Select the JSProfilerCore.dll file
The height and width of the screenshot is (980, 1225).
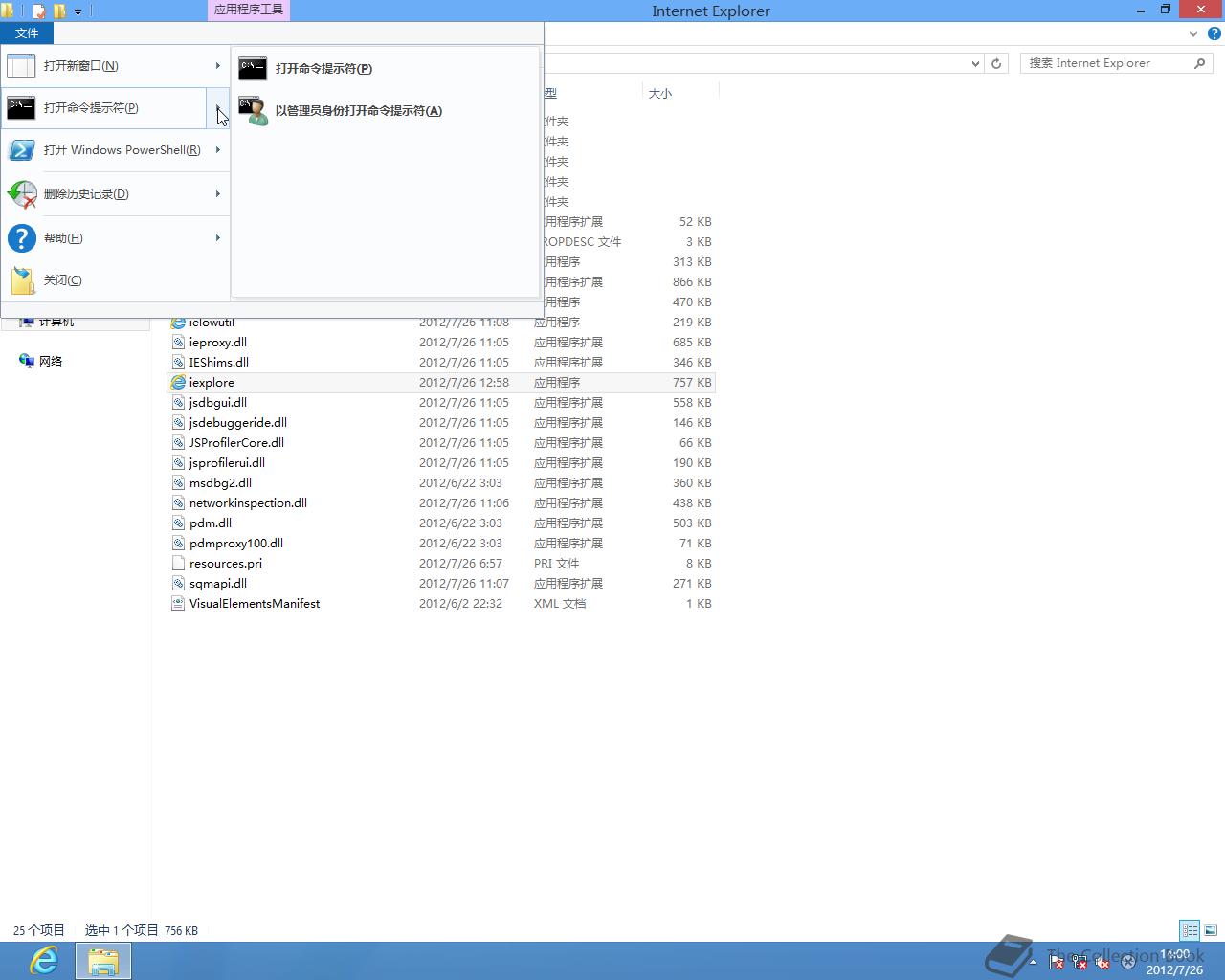tap(236, 442)
